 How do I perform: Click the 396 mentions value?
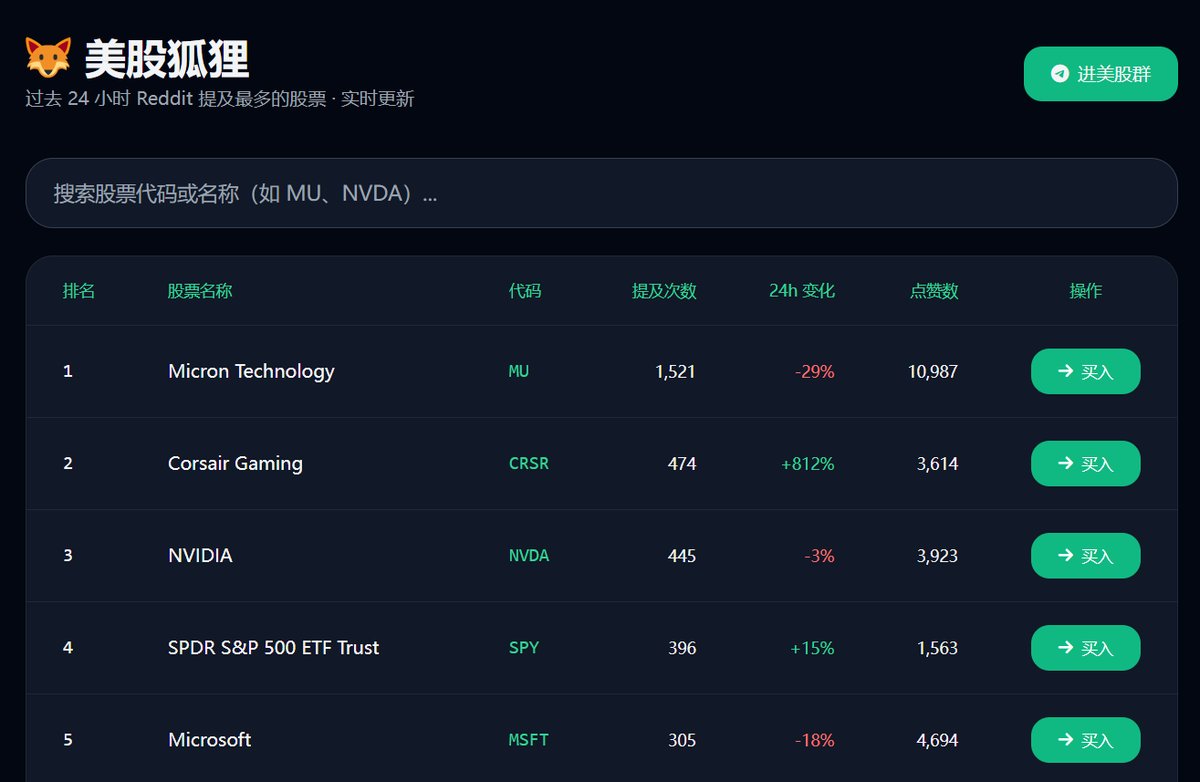click(682, 647)
